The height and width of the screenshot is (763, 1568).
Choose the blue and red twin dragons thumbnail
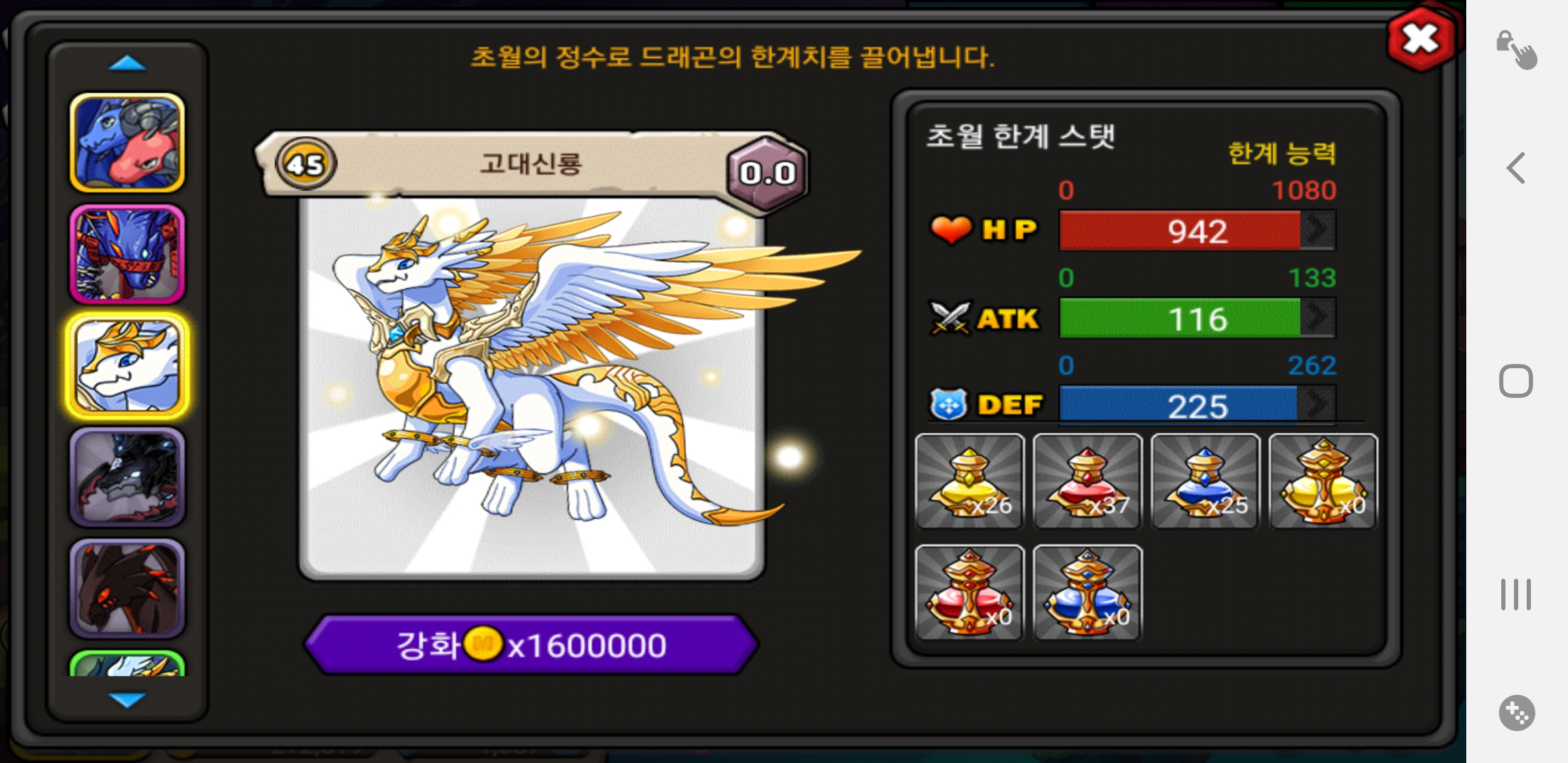[x=127, y=143]
